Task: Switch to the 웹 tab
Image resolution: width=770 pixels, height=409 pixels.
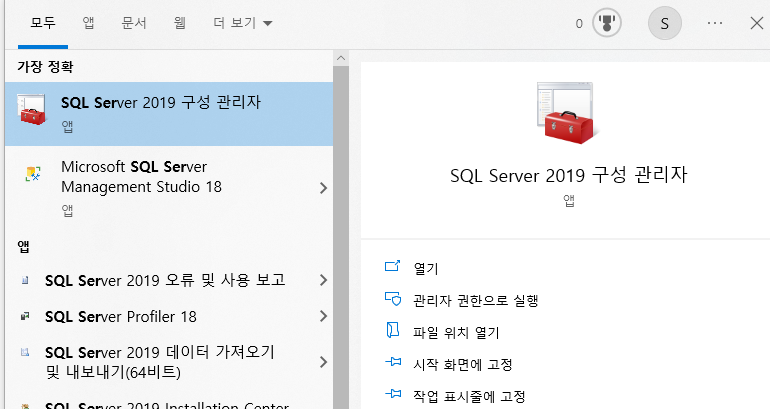Action: [x=180, y=23]
